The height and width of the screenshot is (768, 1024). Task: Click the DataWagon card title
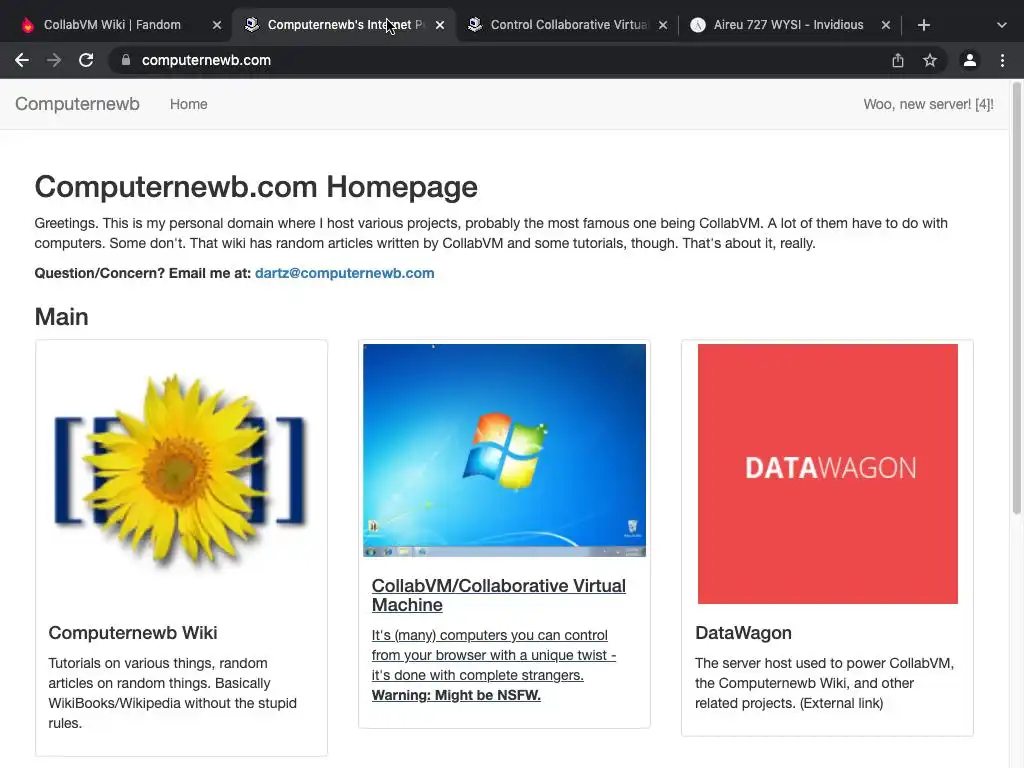(x=743, y=633)
